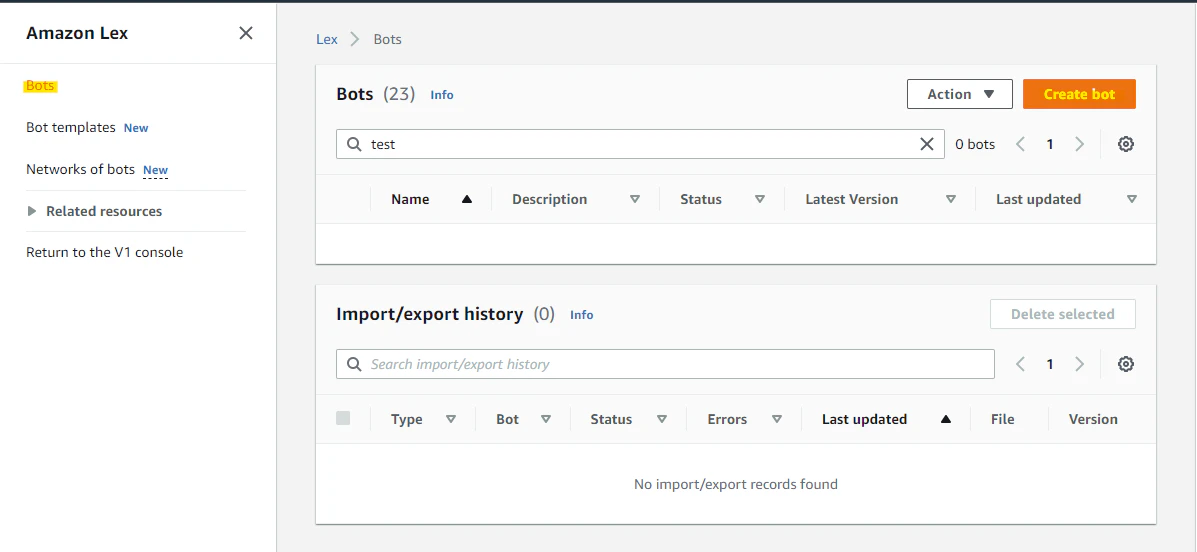This screenshot has width=1197, height=552.
Task: Click the Amazon Lex sidebar title
Action: click(x=77, y=33)
